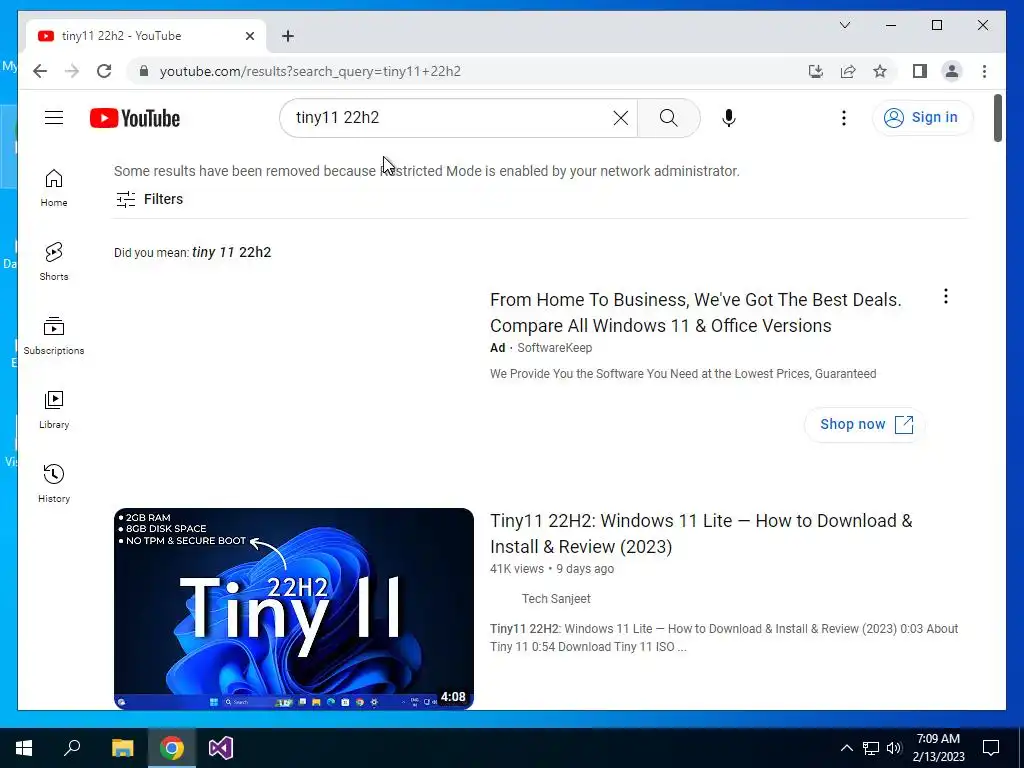Open taskbar search

click(x=72, y=748)
